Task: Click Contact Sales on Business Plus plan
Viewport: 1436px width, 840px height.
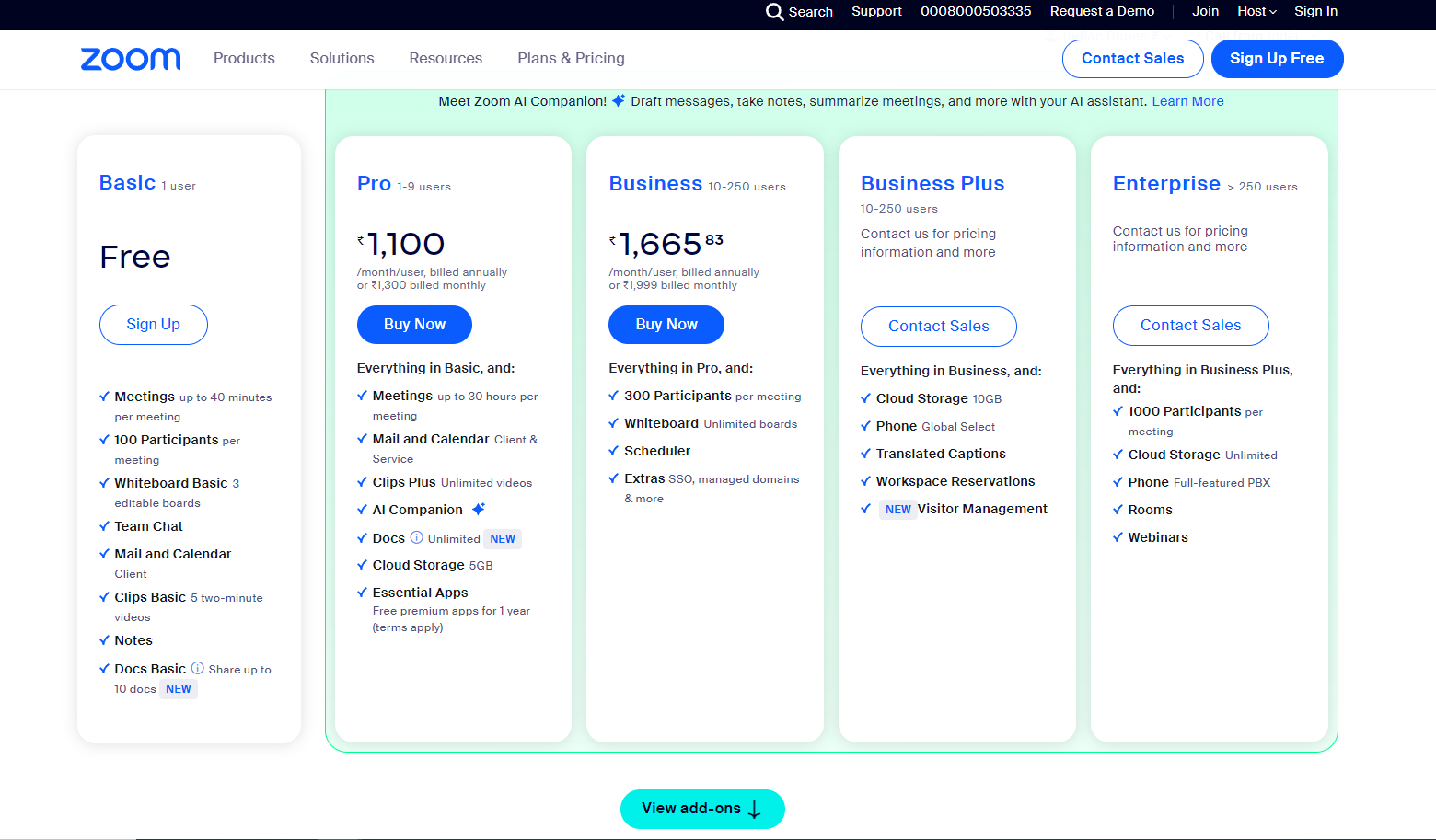Action: tap(938, 327)
